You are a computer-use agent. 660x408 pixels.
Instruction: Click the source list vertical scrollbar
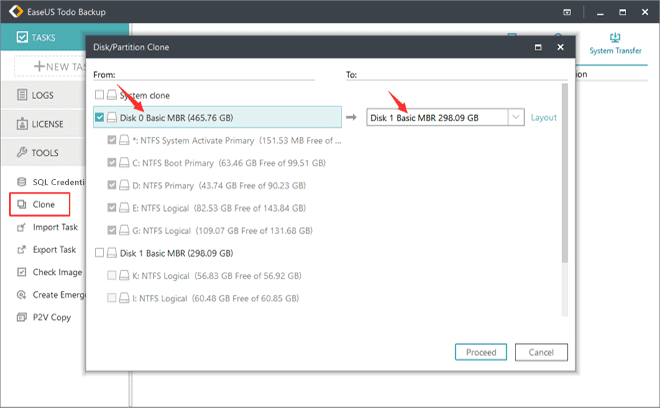pyautogui.click(x=565, y=170)
